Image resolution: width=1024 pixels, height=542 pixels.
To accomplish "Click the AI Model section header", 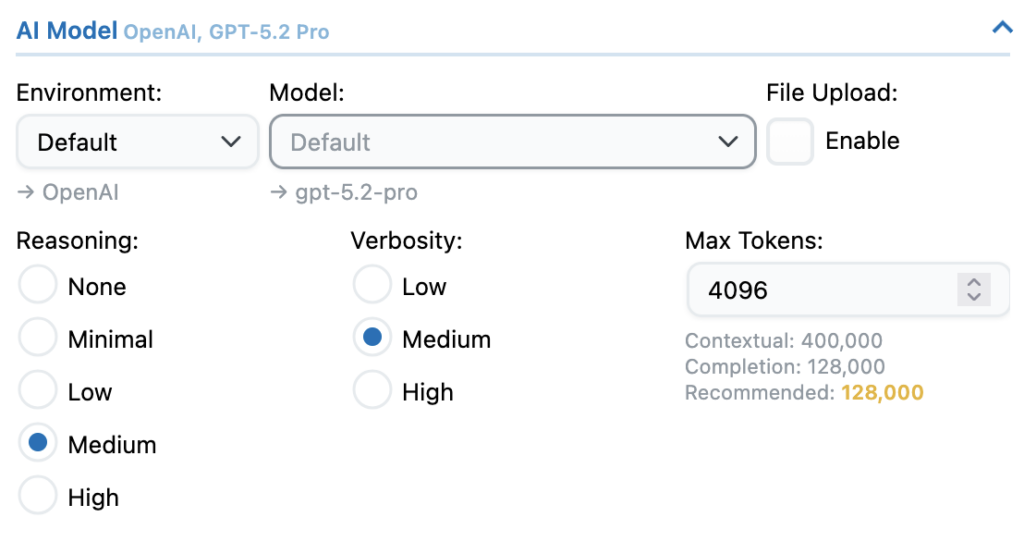I will (67, 30).
